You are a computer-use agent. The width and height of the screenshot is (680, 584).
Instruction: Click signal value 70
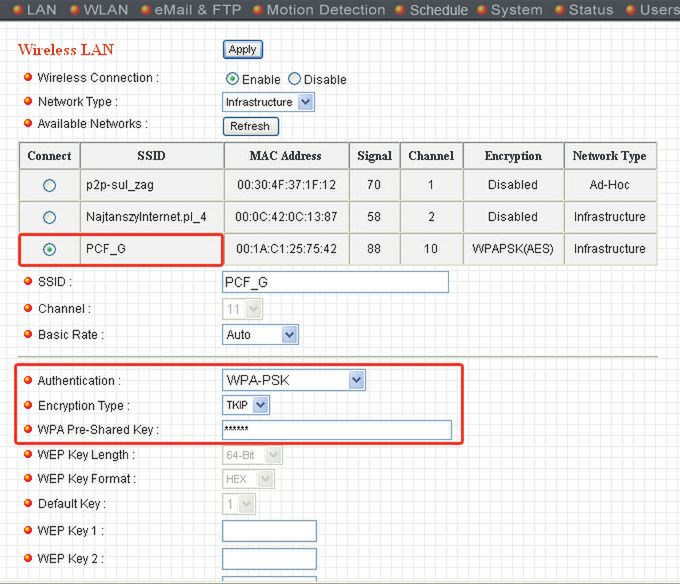(374, 185)
